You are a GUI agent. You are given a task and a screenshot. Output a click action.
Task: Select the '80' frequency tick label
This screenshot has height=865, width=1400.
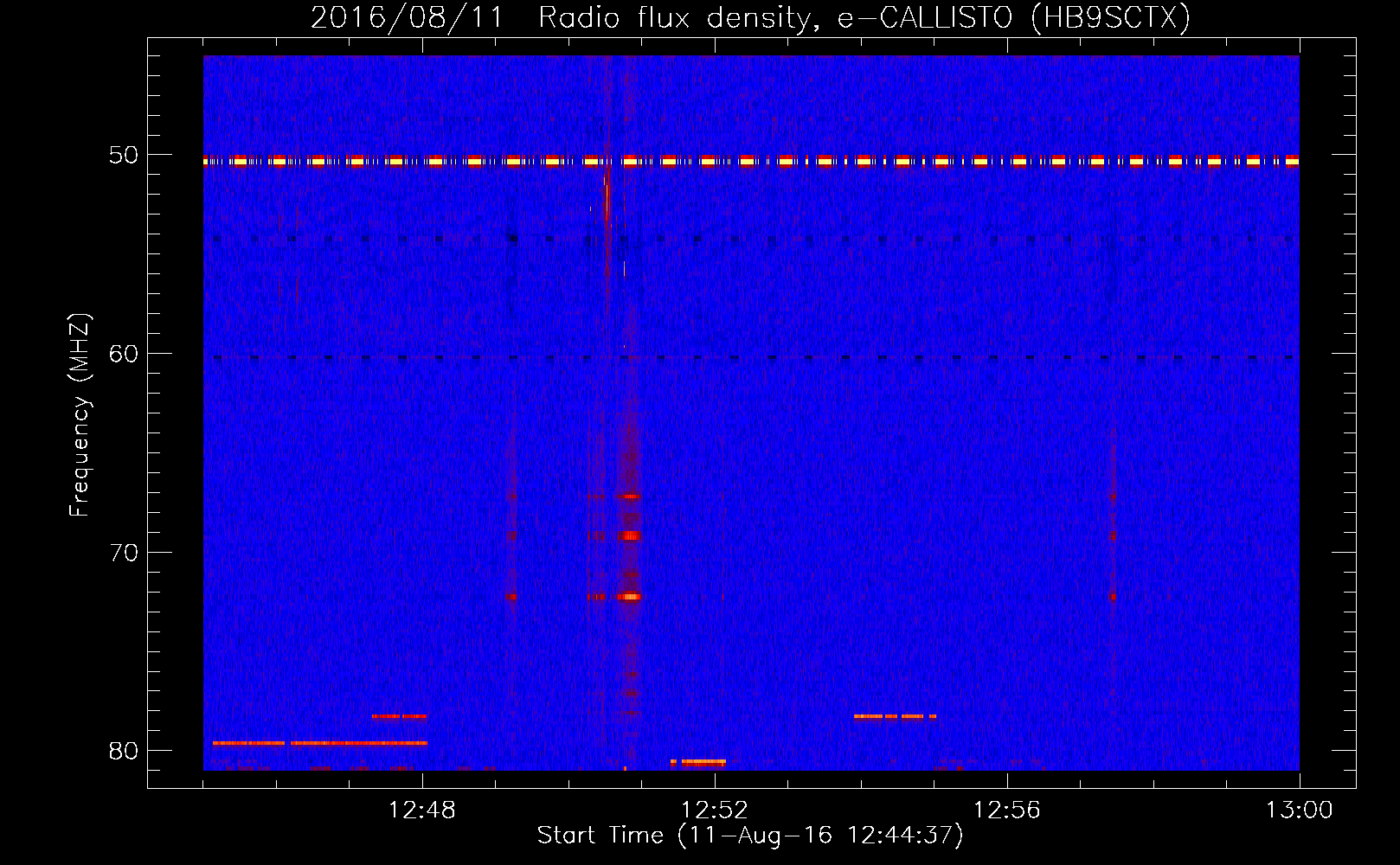pyautogui.click(x=124, y=751)
